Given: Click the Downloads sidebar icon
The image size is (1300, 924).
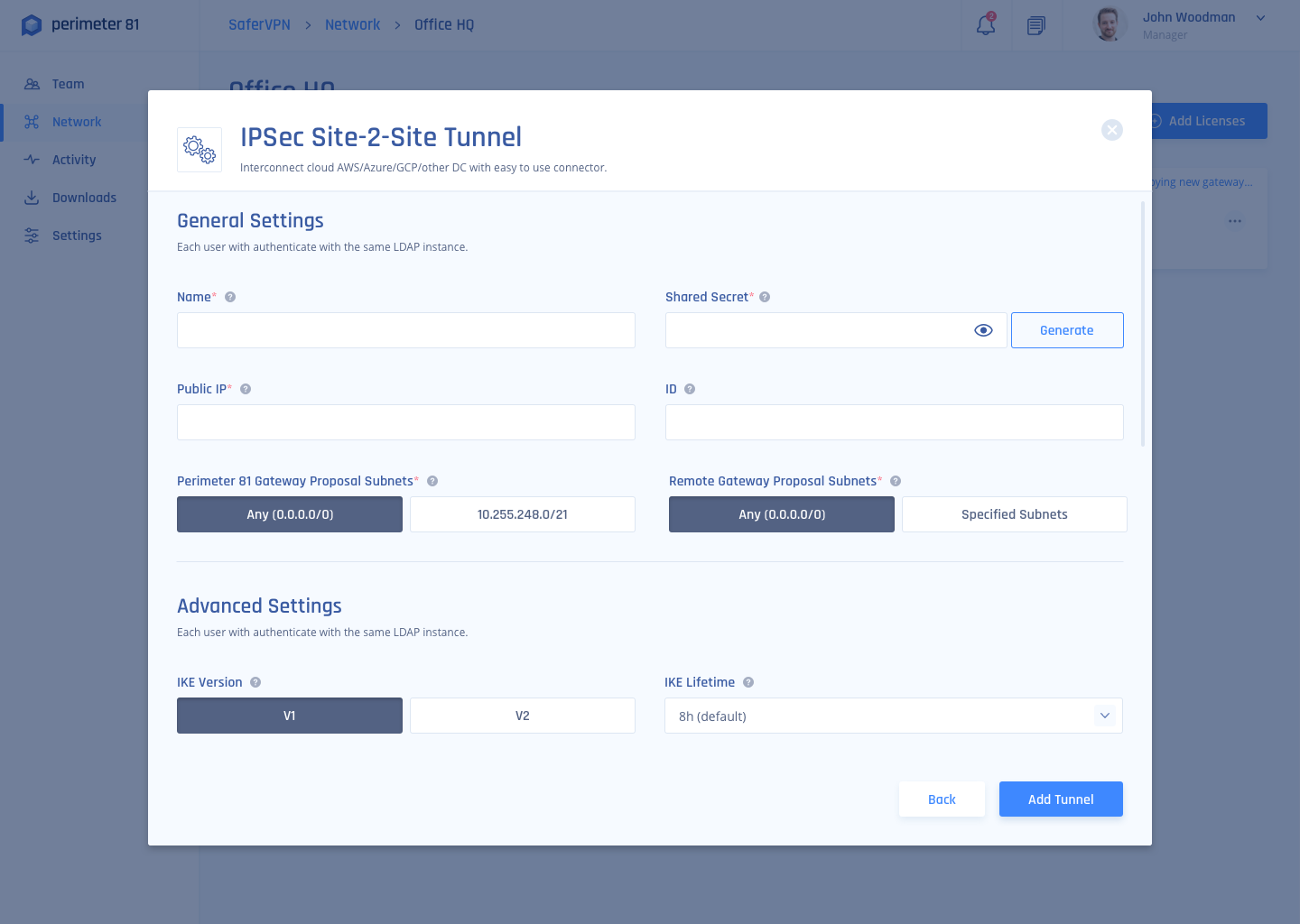Looking at the screenshot, I should click(x=32, y=198).
